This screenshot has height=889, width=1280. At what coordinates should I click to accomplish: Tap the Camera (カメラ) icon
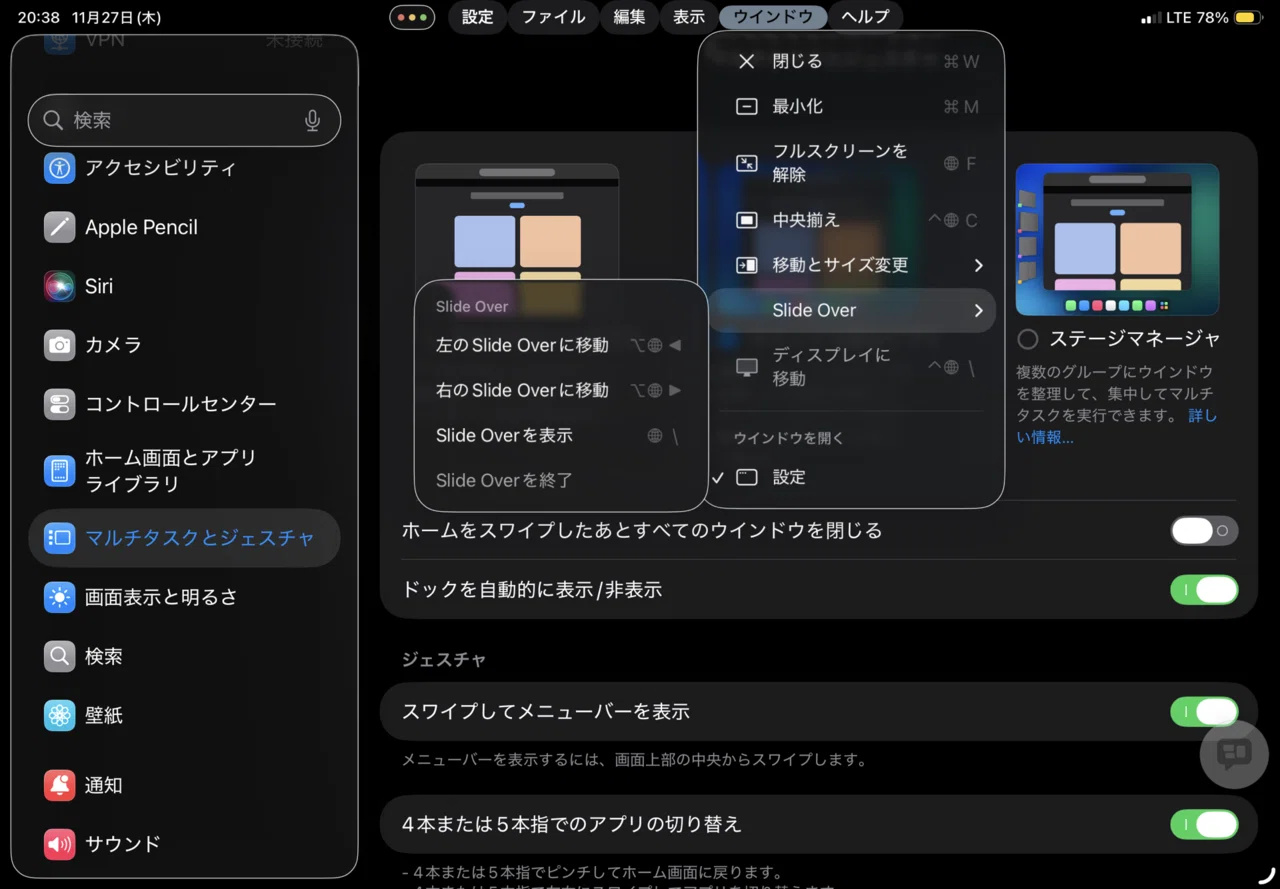60,345
